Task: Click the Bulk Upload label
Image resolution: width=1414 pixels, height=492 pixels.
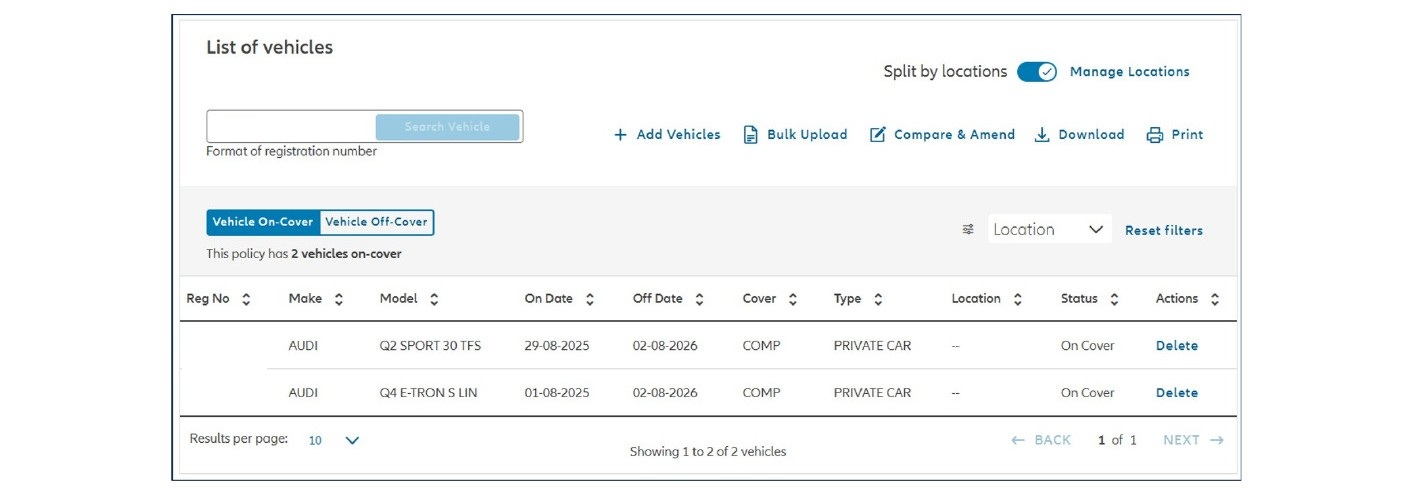Action: pyautogui.click(x=807, y=134)
